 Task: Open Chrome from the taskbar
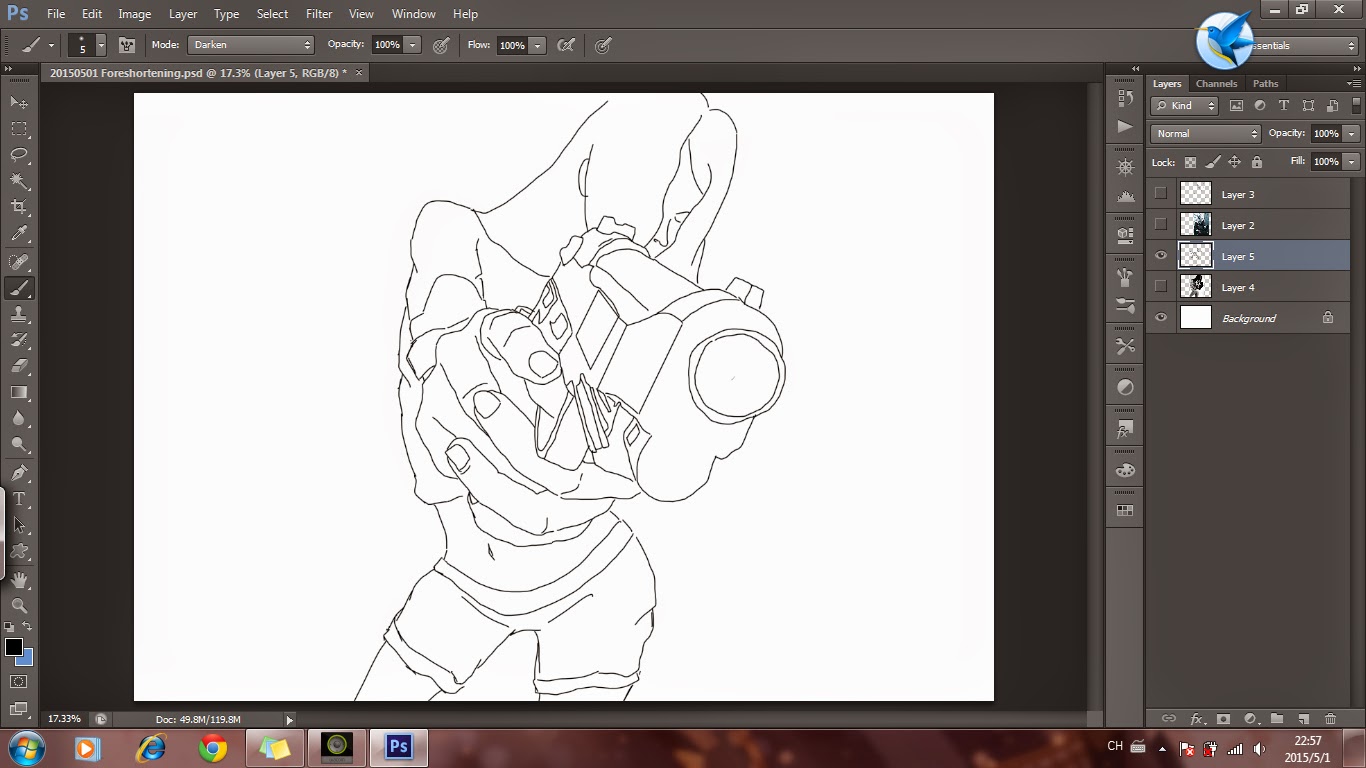coord(212,748)
